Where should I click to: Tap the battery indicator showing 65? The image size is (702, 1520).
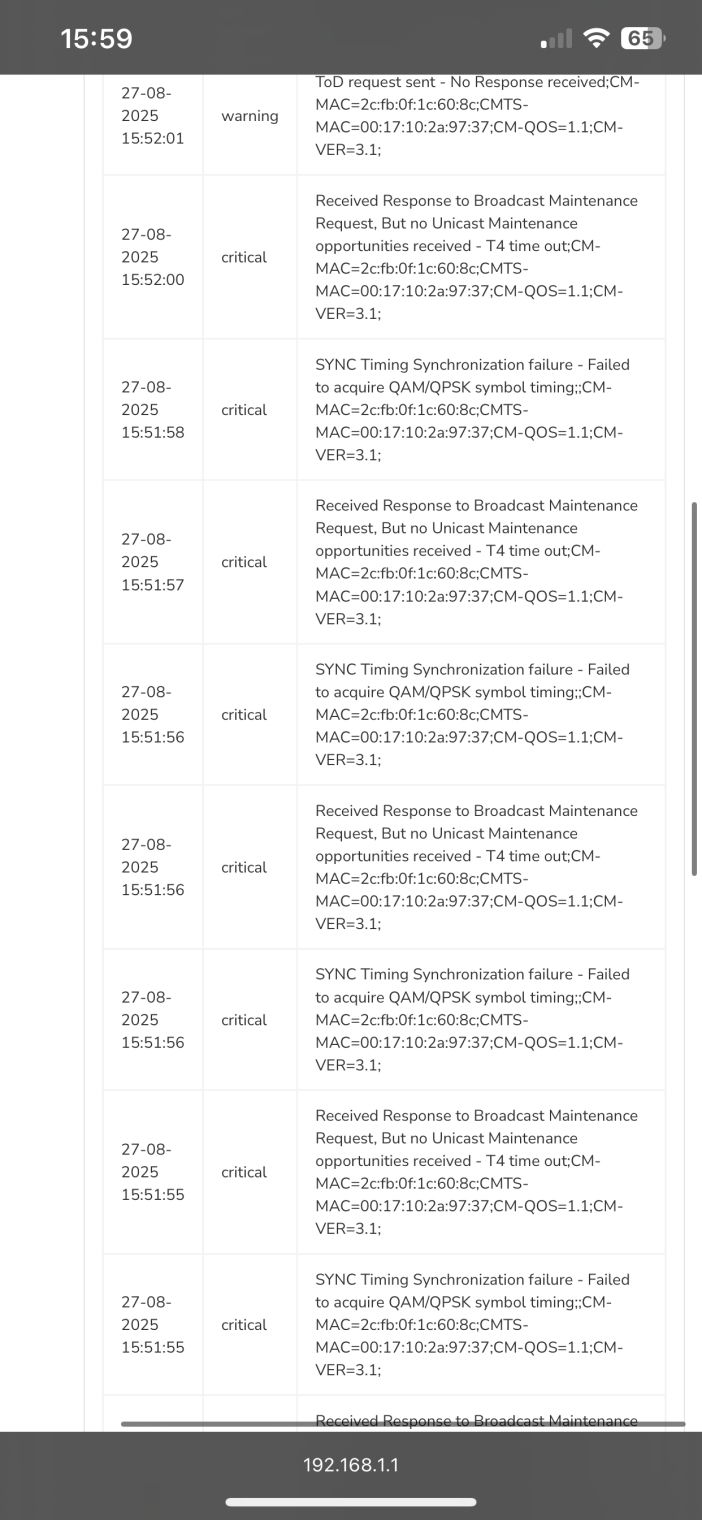[642, 39]
